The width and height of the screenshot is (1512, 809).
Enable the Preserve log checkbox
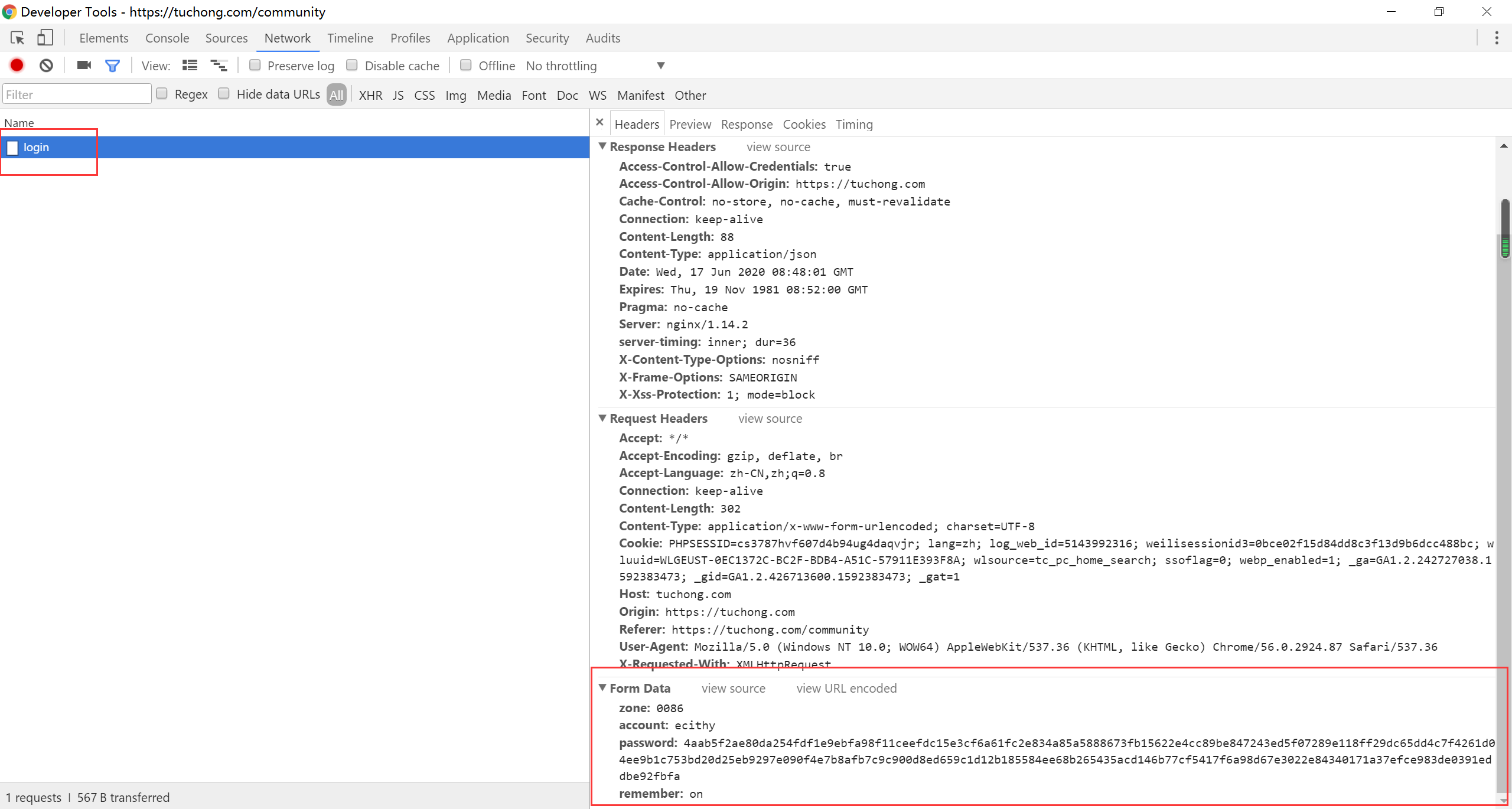coord(255,65)
